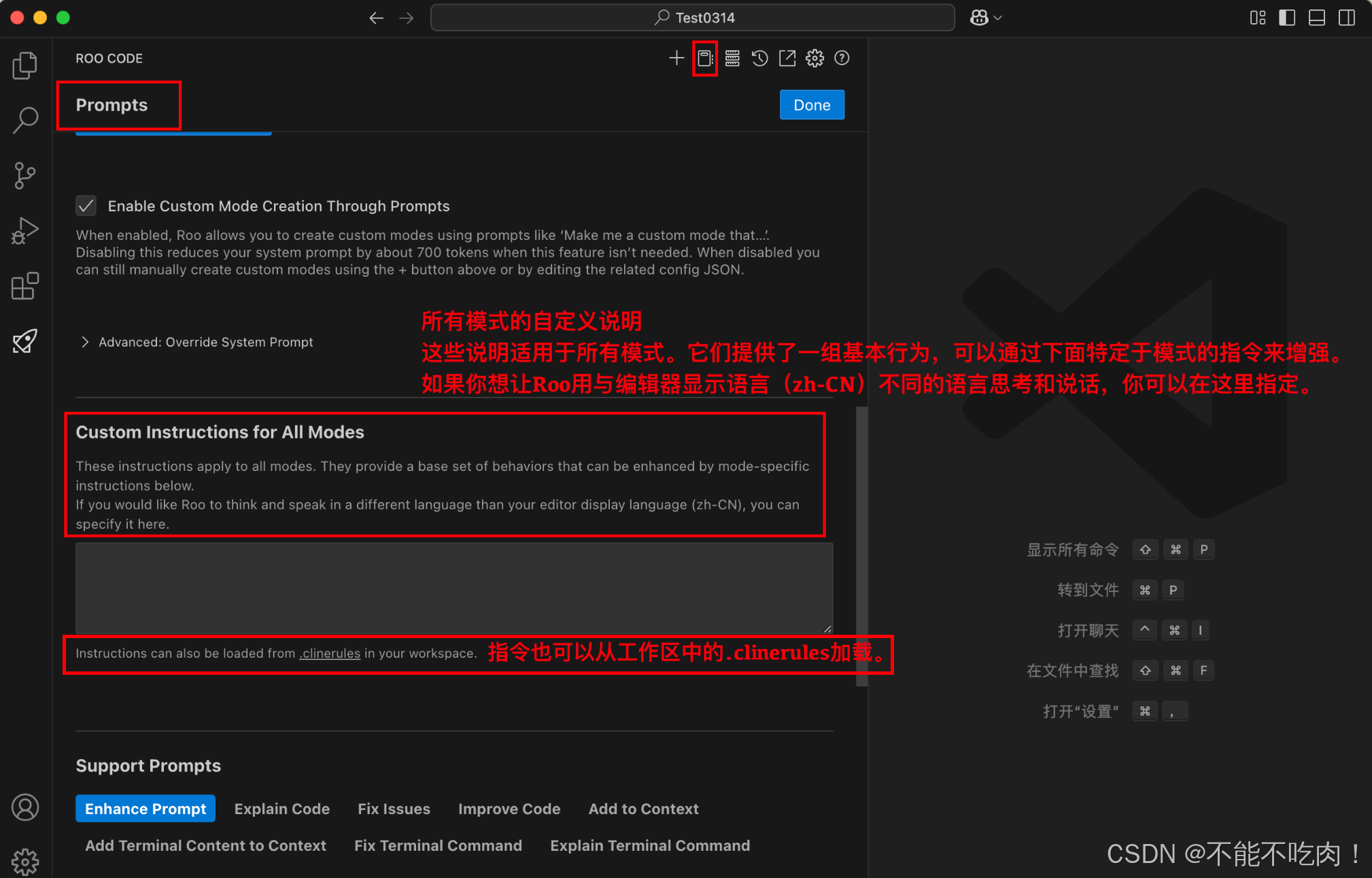
Task: Click the open-in-editor popout icon
Action: pos(787,58)
